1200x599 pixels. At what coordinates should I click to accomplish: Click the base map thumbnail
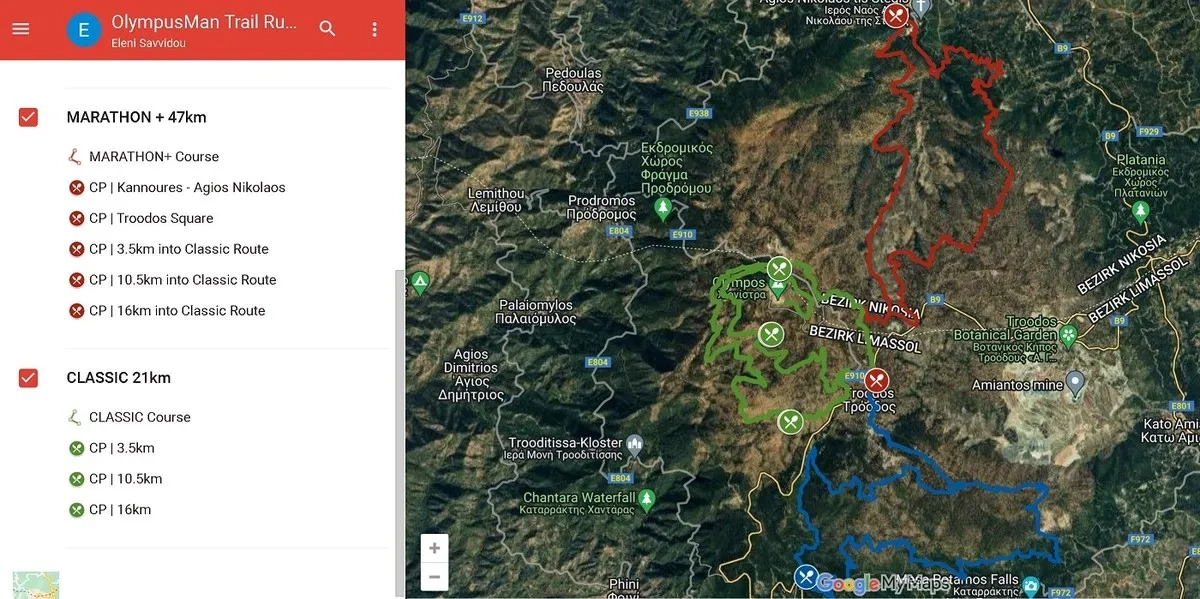click(x=36, y=585)
